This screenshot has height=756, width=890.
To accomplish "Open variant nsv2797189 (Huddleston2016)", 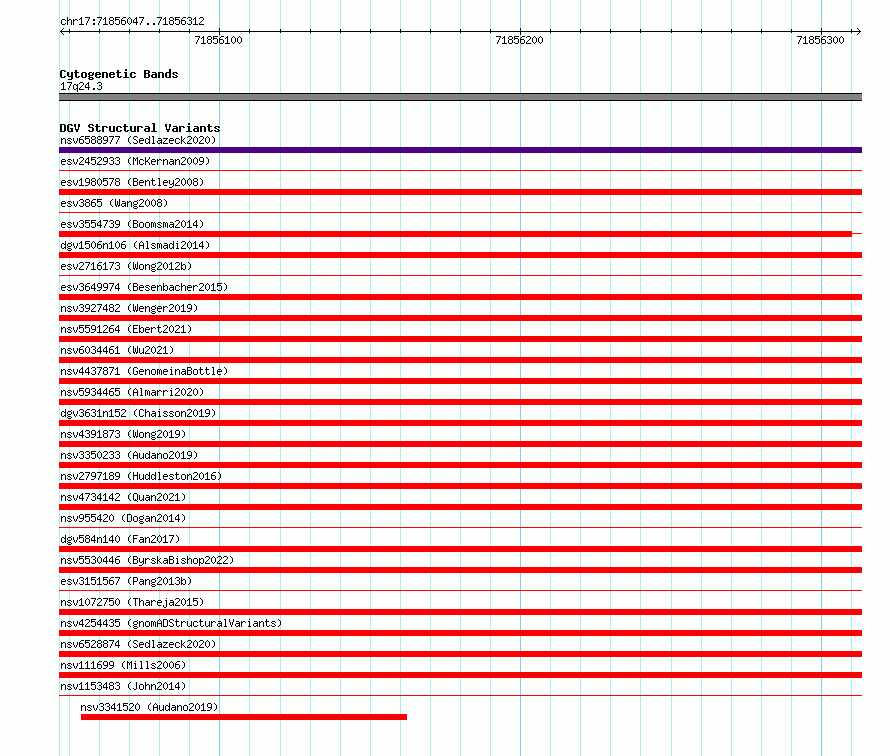I will coord(141,476).
